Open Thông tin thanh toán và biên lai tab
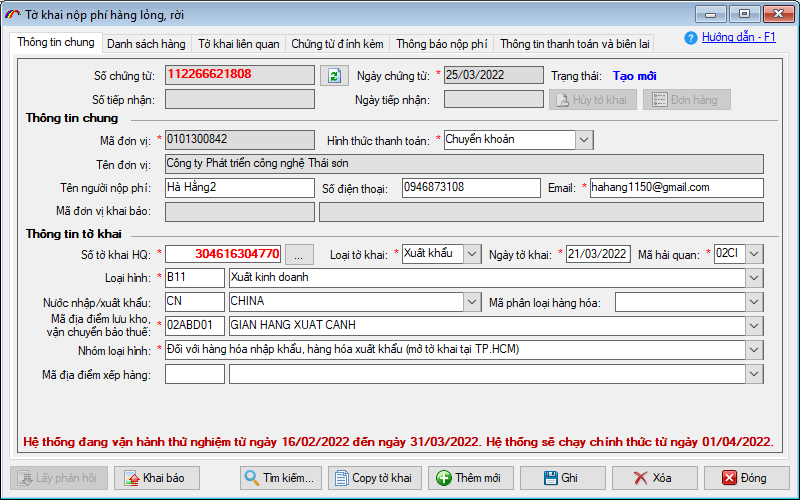This screenshot has width=800, height=500. 574,44
